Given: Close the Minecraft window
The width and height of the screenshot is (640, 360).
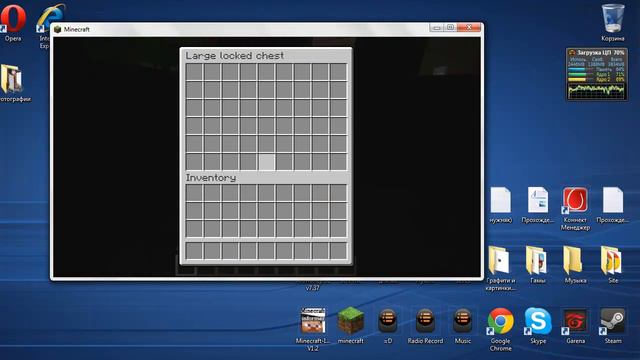Looking at the screenshot, I should [469, 27].
